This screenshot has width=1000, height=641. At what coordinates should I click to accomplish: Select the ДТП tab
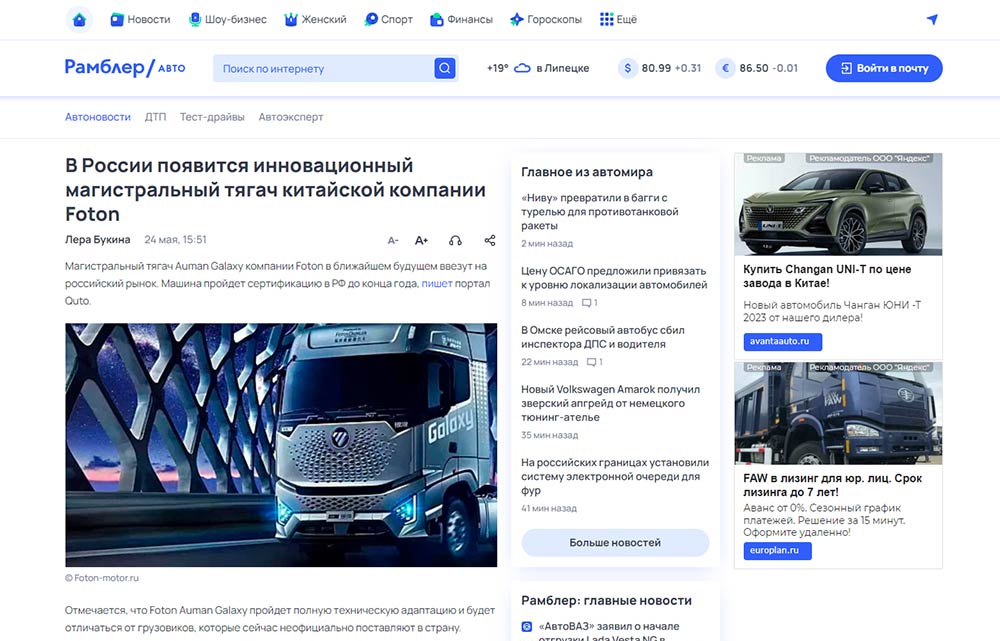pyautogui.click(x=155, y=117)
